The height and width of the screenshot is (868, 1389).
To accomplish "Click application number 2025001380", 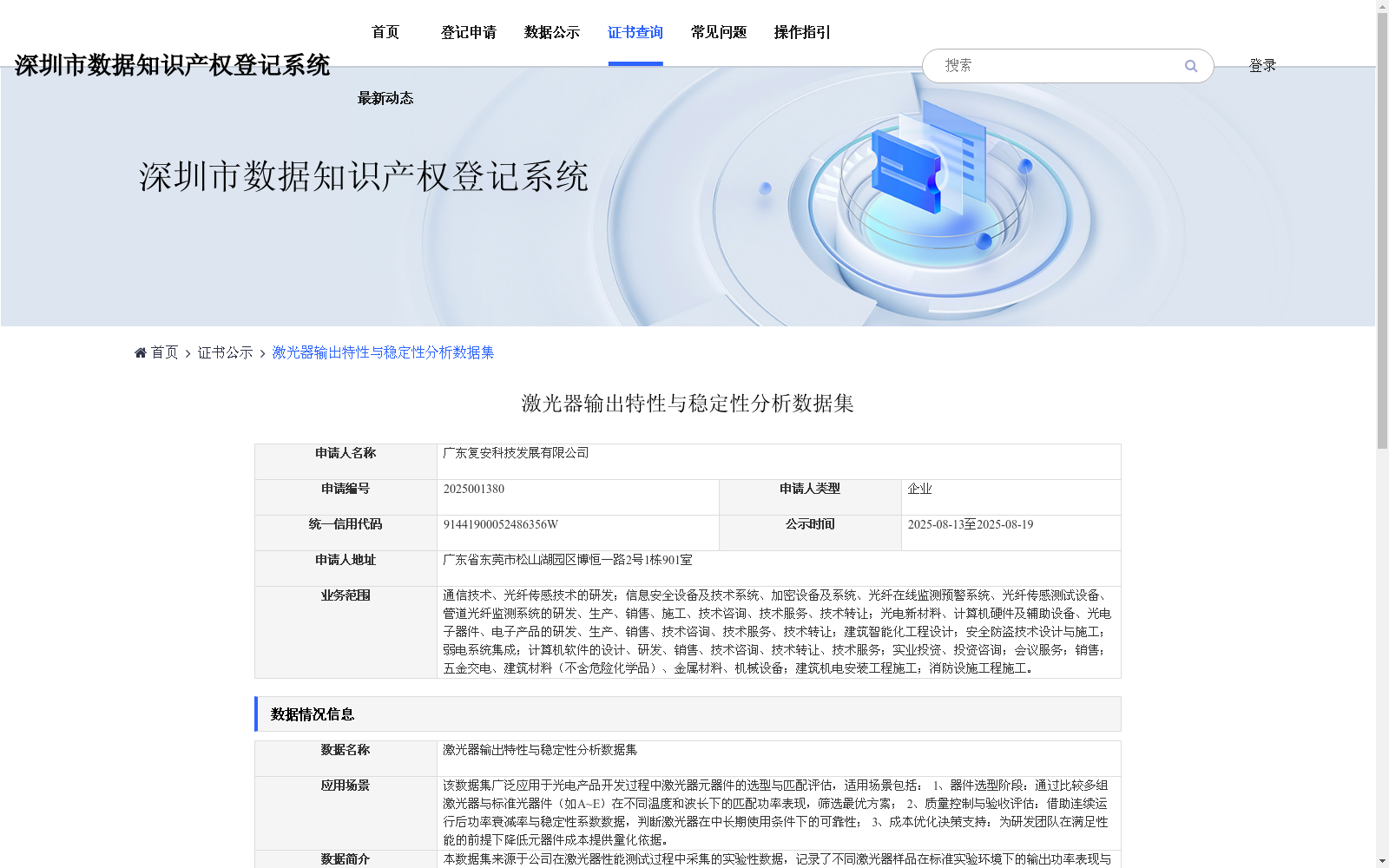I will (474, 489).
